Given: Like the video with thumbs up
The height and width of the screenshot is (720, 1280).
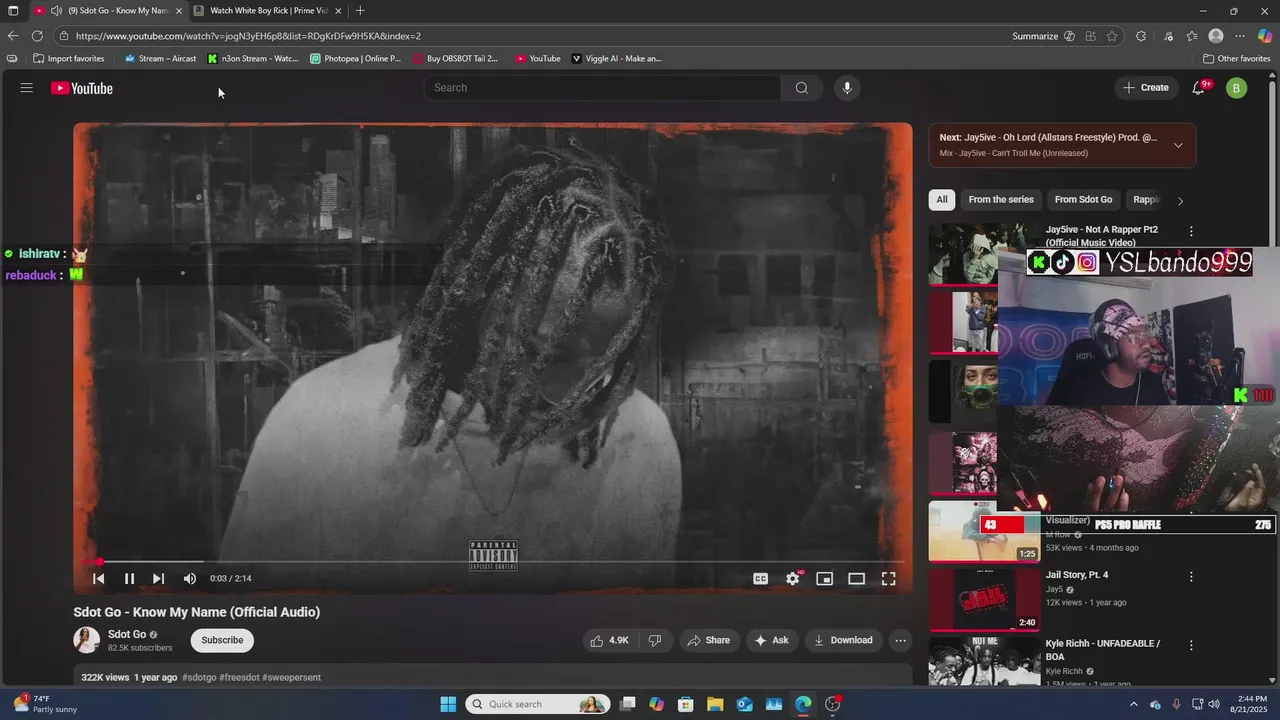Looking at the screenshot, I should pos(609,640).
